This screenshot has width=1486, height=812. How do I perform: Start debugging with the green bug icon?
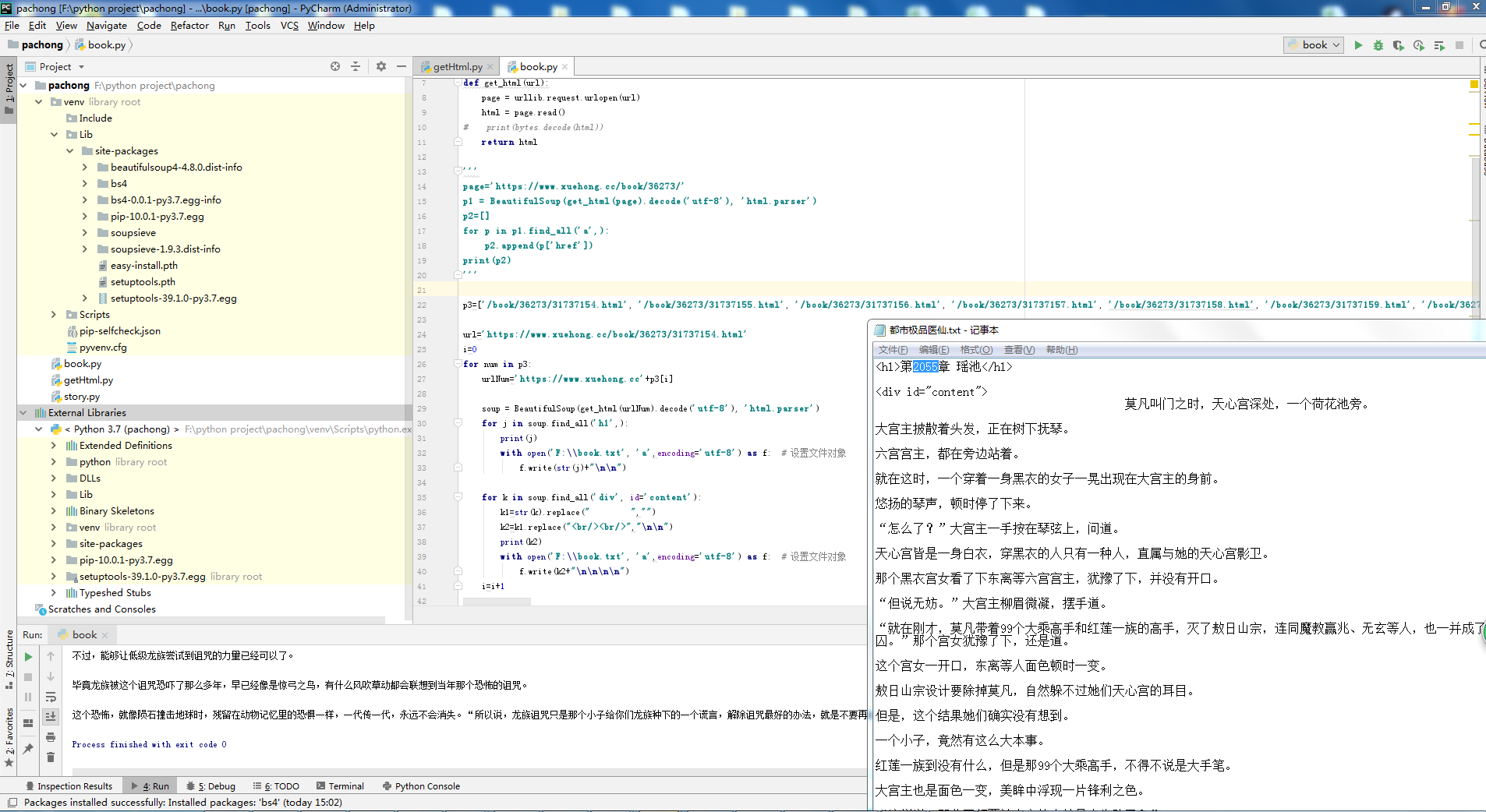pyautogui.click(x=1378, y=45)
